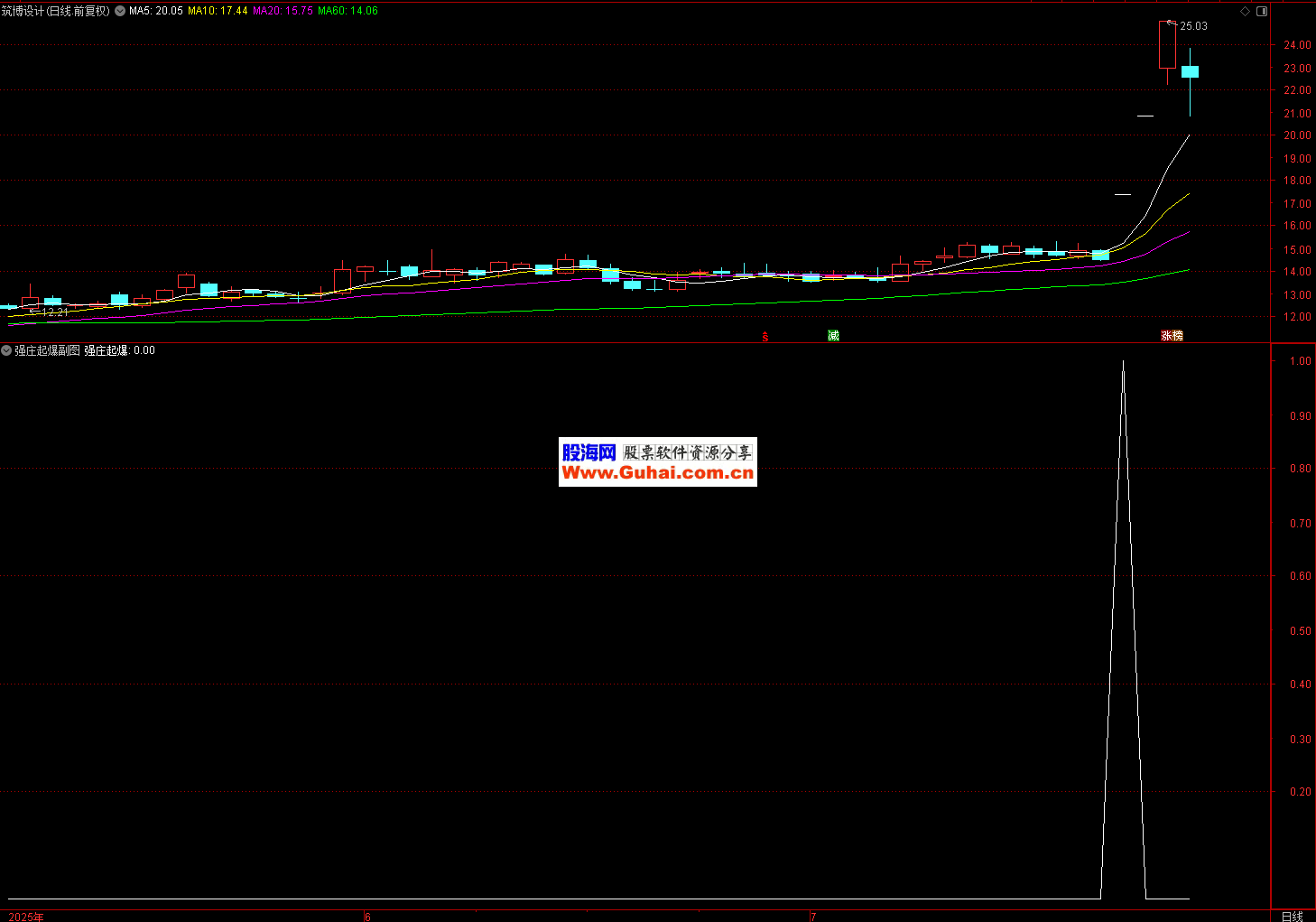Select the 筑博设计(日线 前复权) chart title
Viewport: 1316px width, 922px height.
point(56,11)
